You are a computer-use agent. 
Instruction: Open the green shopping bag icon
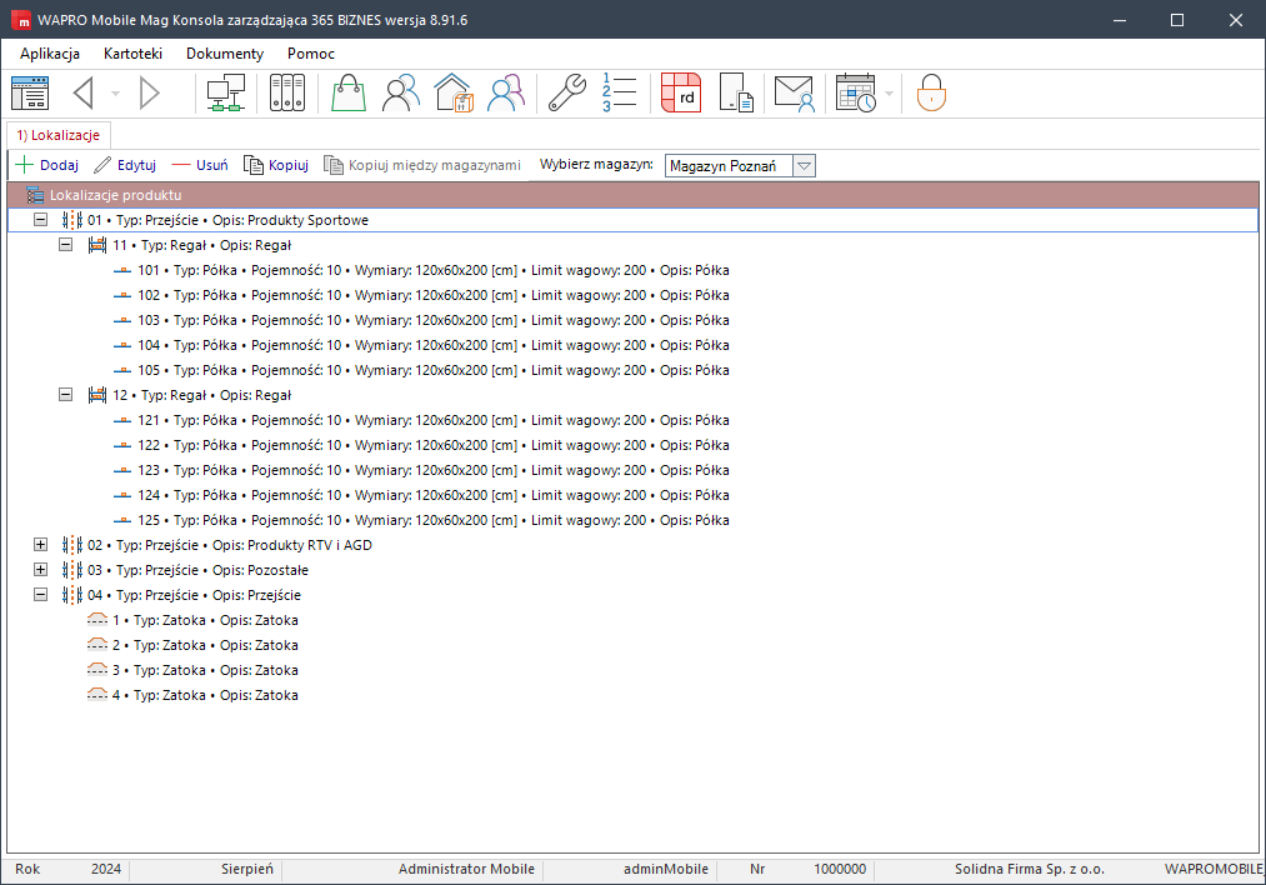349,93
